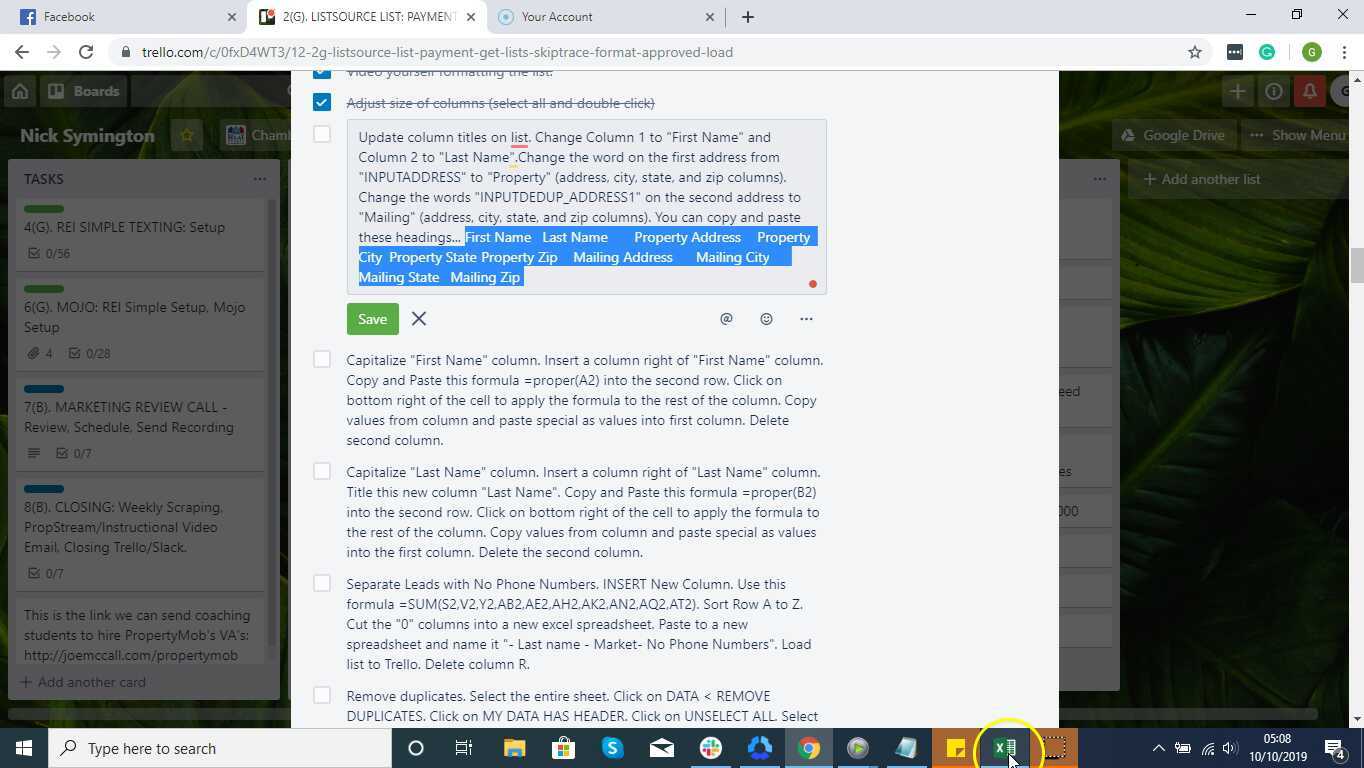Save the checklist item edit
The width and height of the screenshot is (1364, 768).
tap(372, 319)
